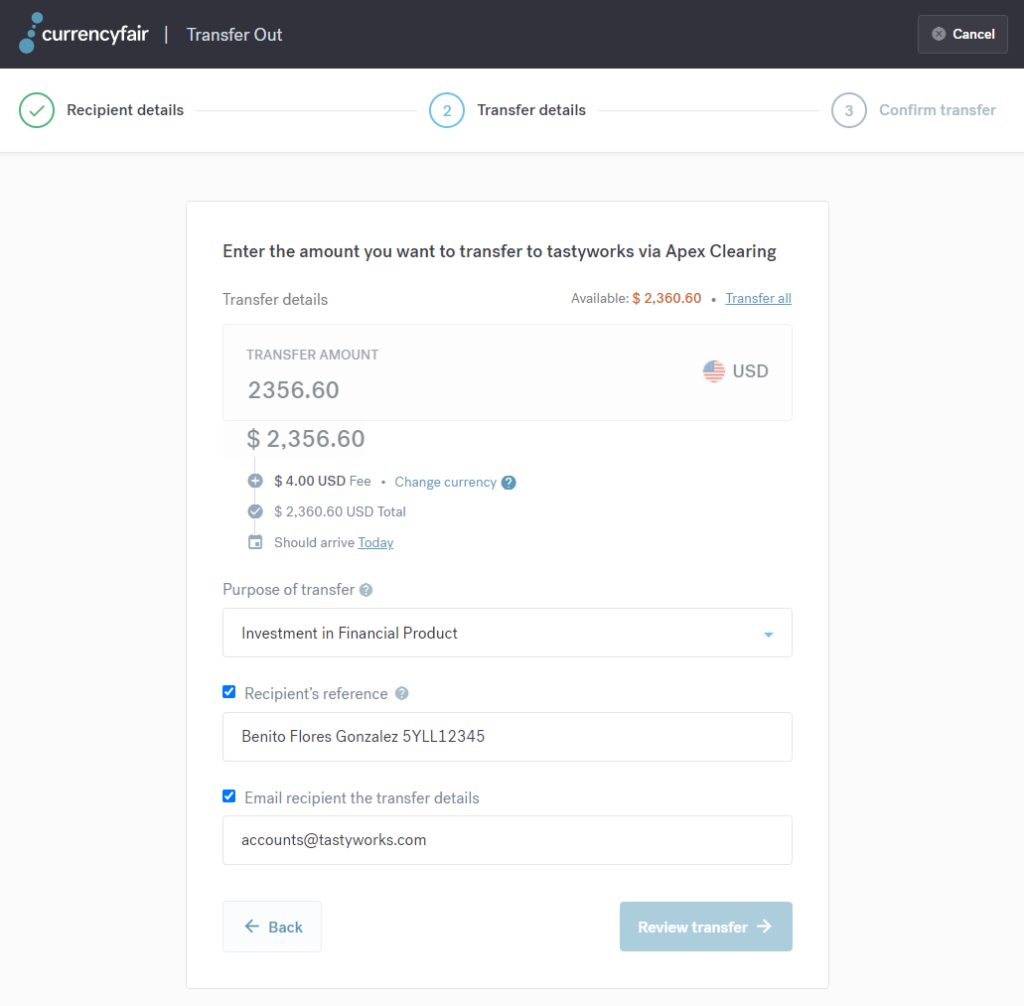Uncheck Email recipient the transfer details
The width and height of the screenshot is (1024, 1006).
pyautogui.click(x=229, y=796)
